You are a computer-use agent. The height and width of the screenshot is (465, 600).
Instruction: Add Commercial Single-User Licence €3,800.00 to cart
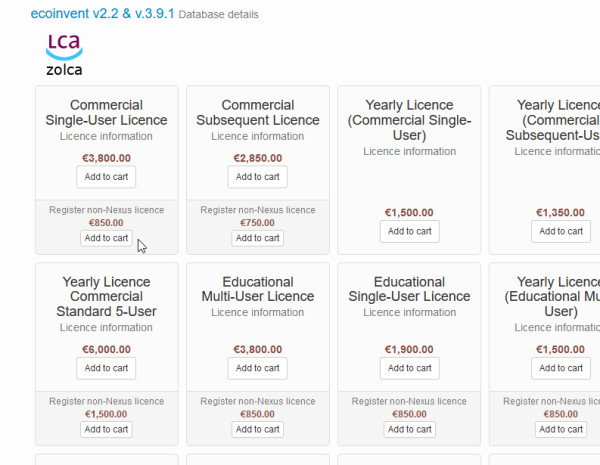pos(106,177)
